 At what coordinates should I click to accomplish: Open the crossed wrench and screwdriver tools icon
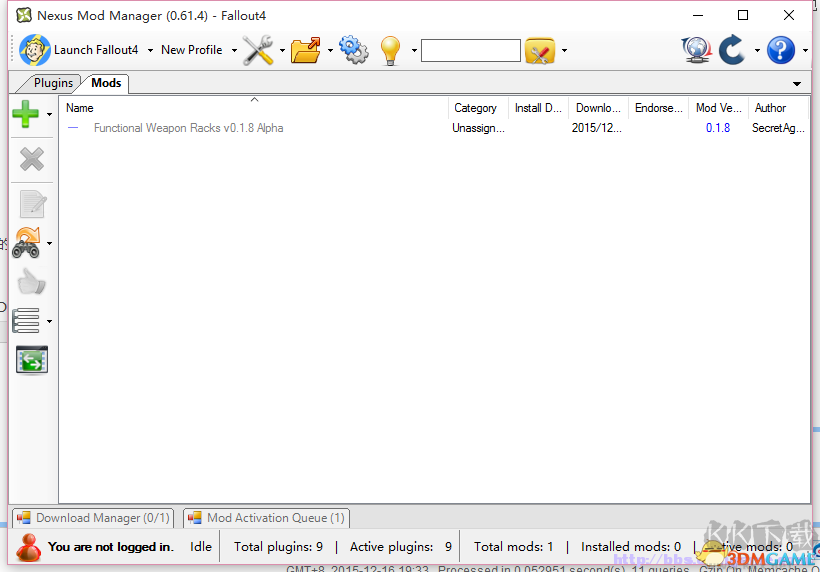258,50
